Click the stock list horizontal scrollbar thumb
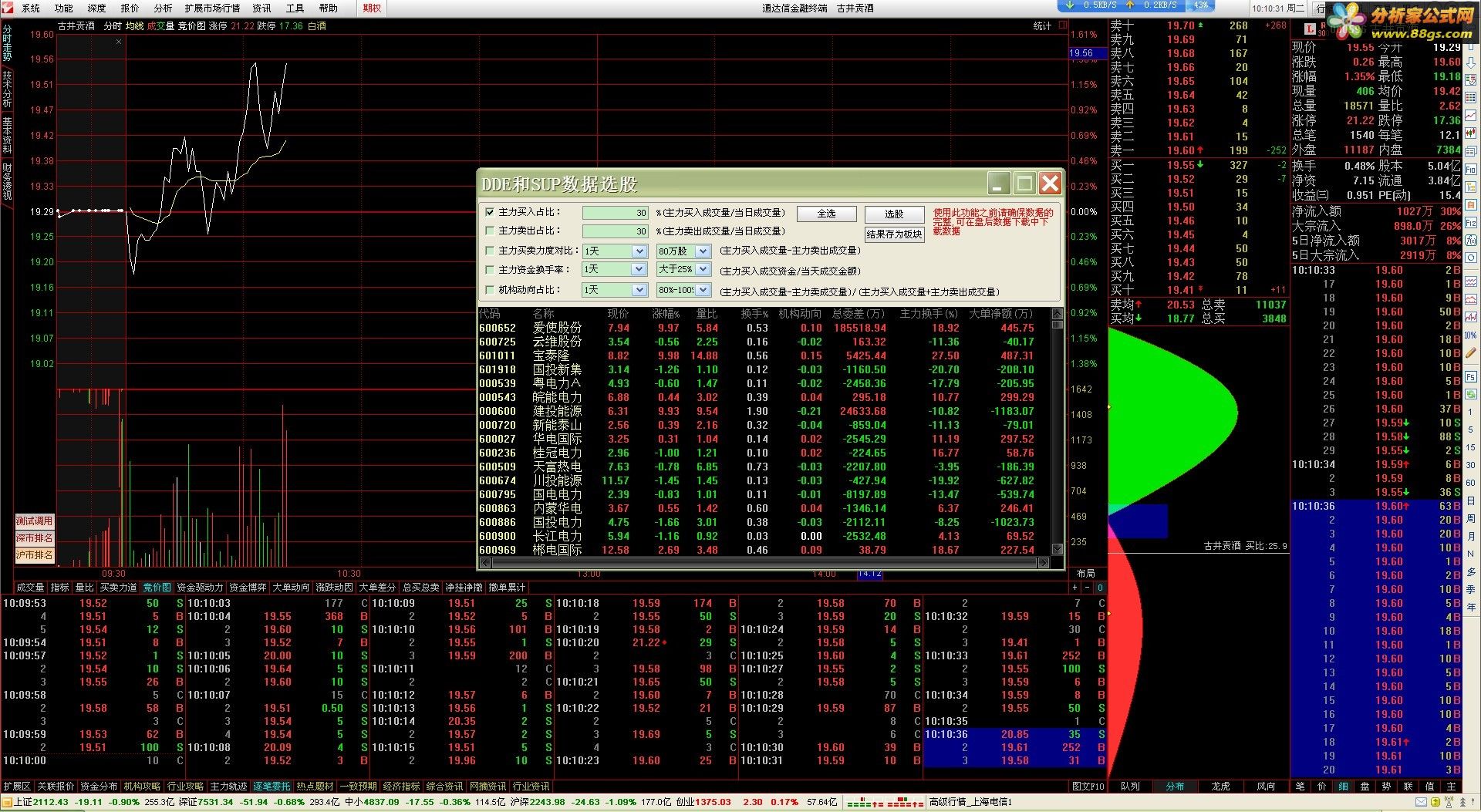The width and height of the screenshot is (1481, 812). tap(764, 563)
